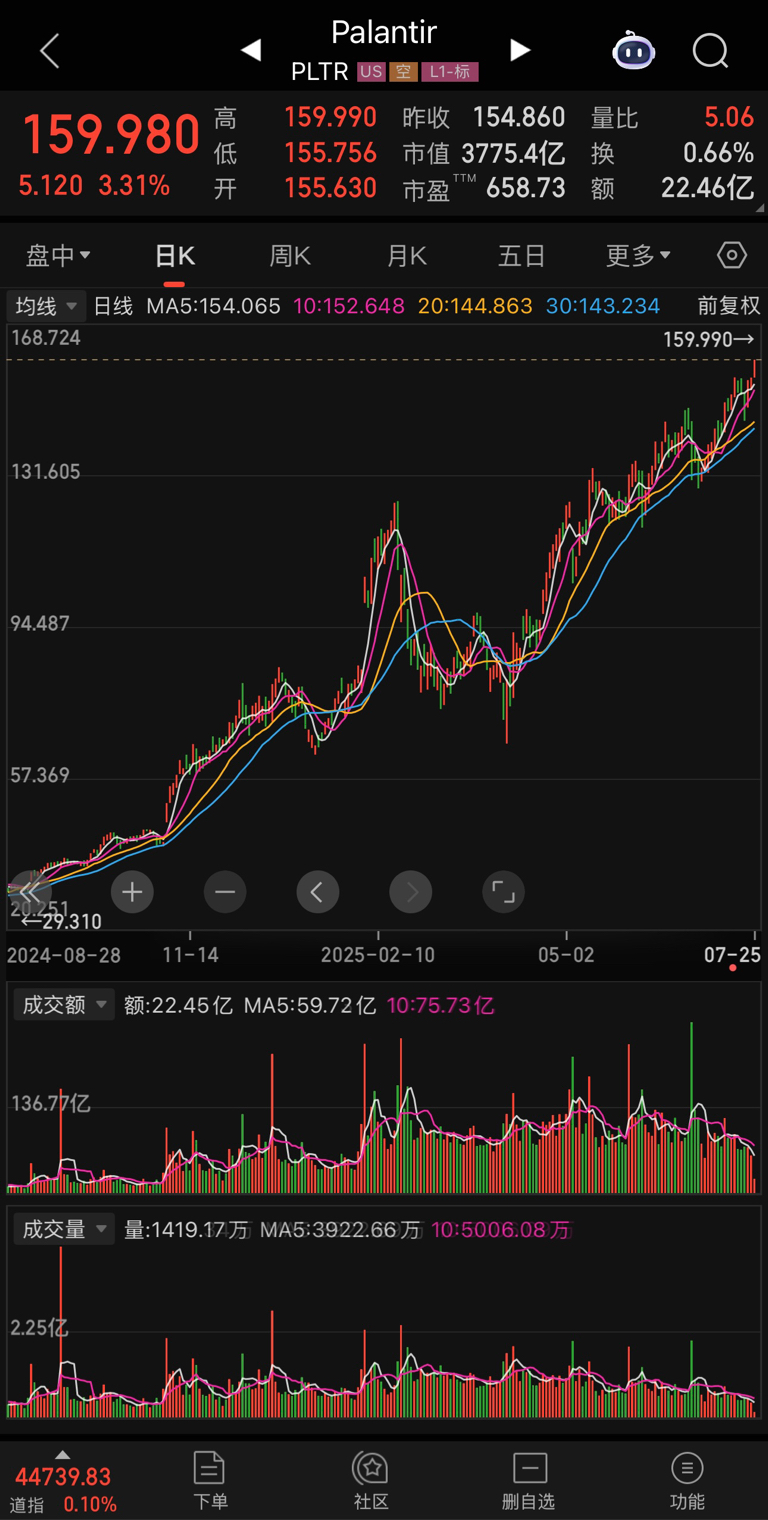Tap the 3.31% change percentage

click(134, 185)
